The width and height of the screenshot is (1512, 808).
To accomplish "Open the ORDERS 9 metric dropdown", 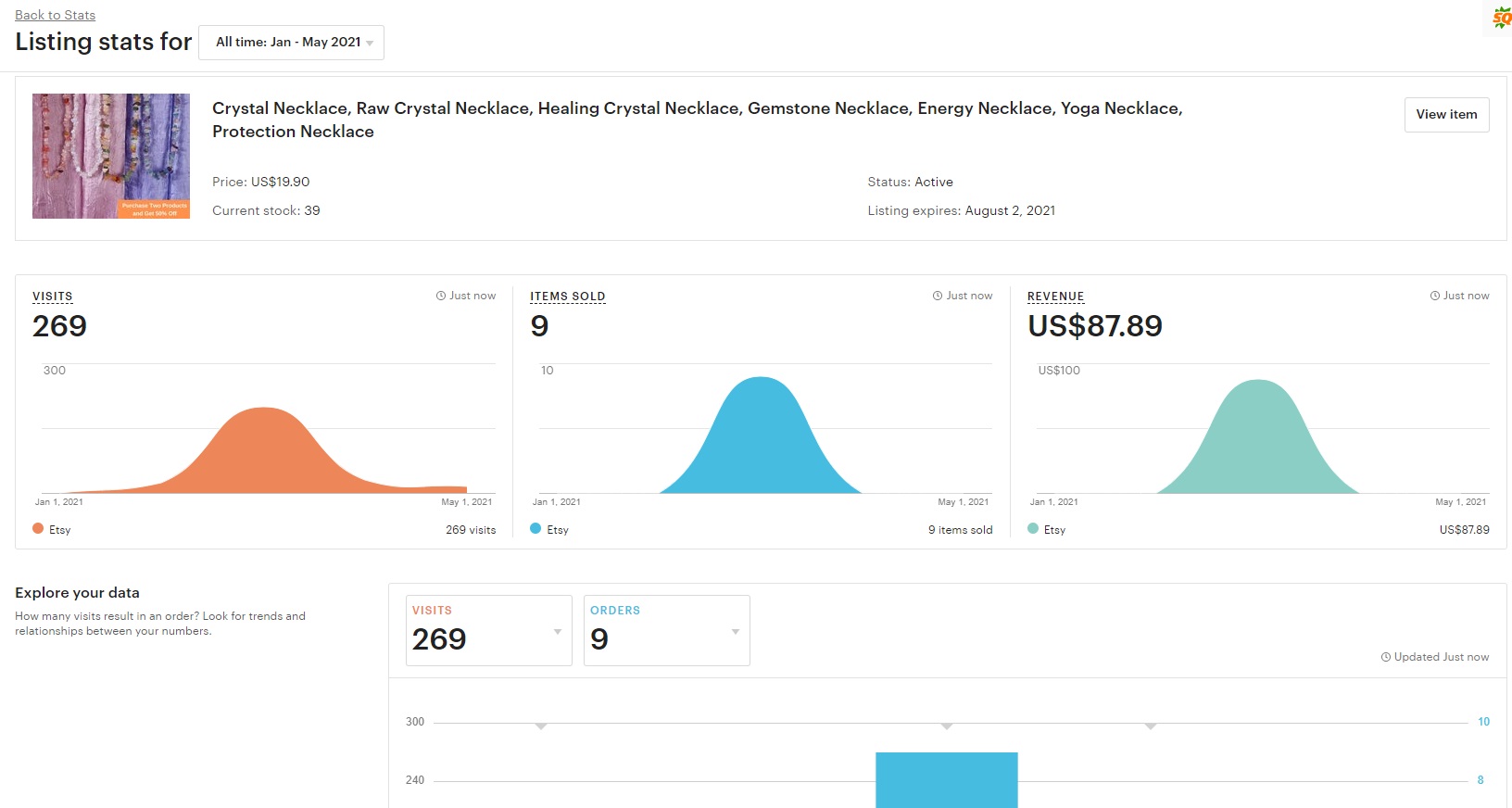I will coord(667,630).
